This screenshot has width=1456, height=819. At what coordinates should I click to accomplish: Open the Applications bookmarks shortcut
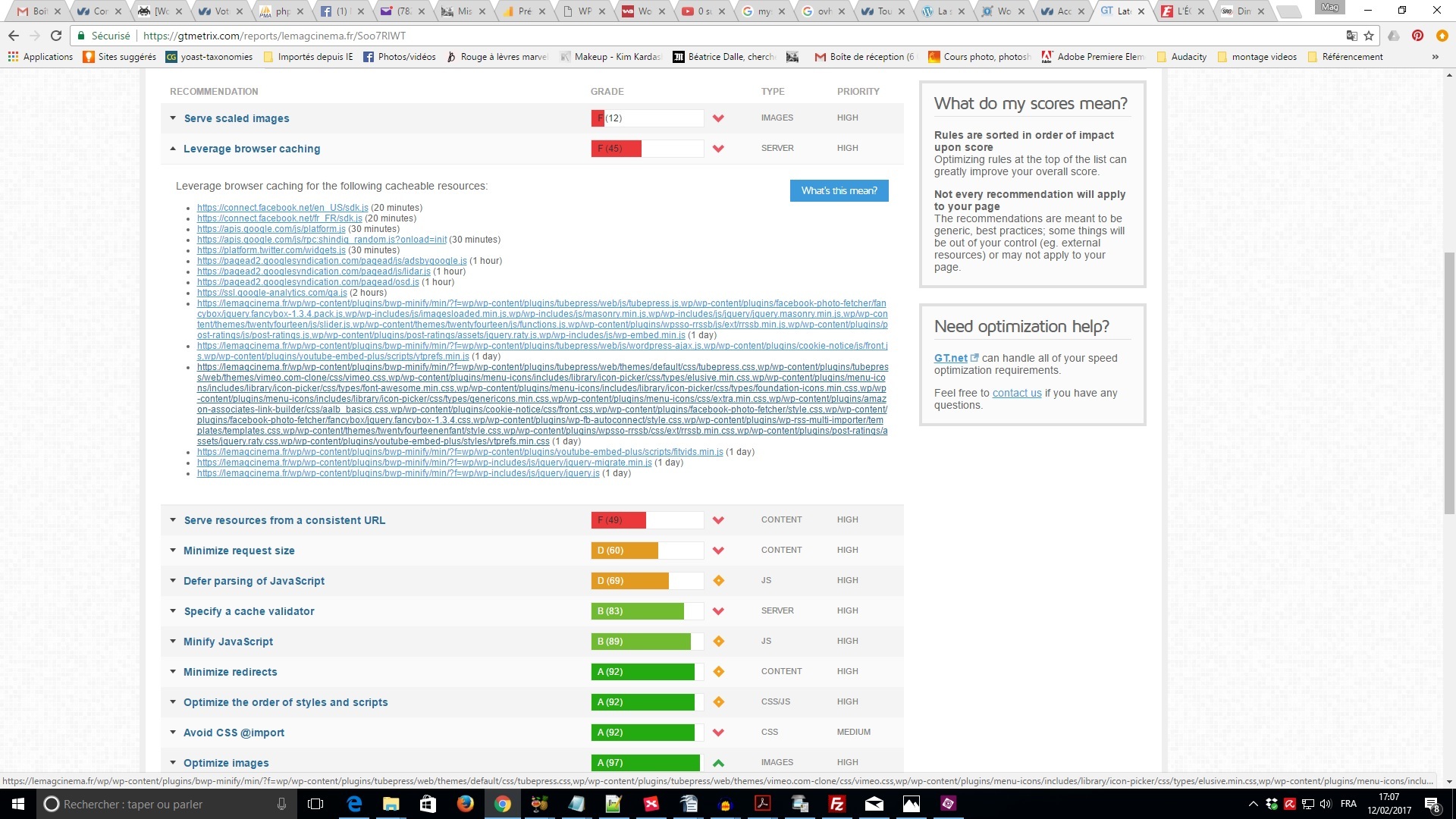point(40,57)
